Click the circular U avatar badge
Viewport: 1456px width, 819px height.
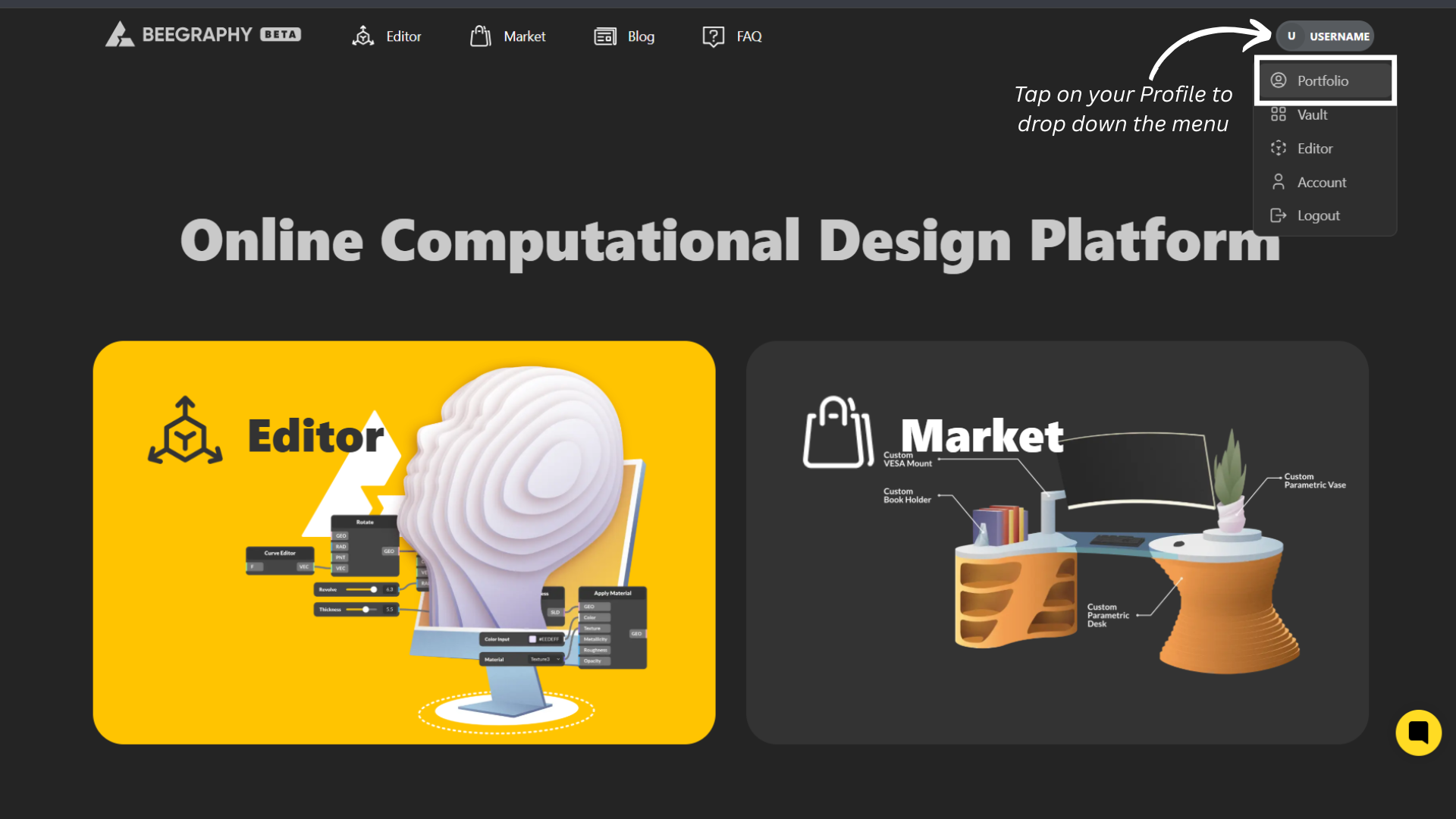[1291, 36]
